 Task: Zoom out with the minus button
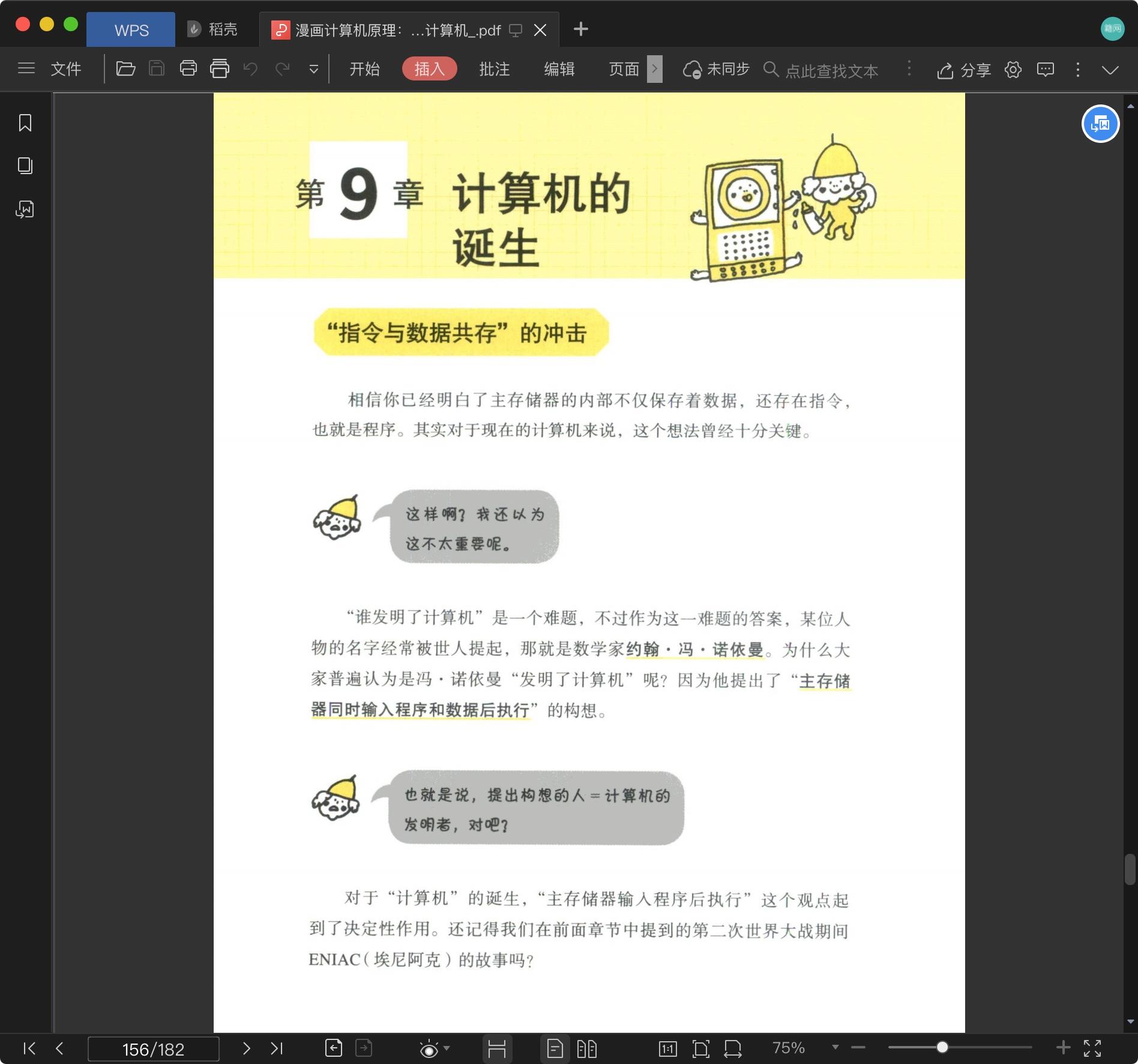tap(858, 1048)
